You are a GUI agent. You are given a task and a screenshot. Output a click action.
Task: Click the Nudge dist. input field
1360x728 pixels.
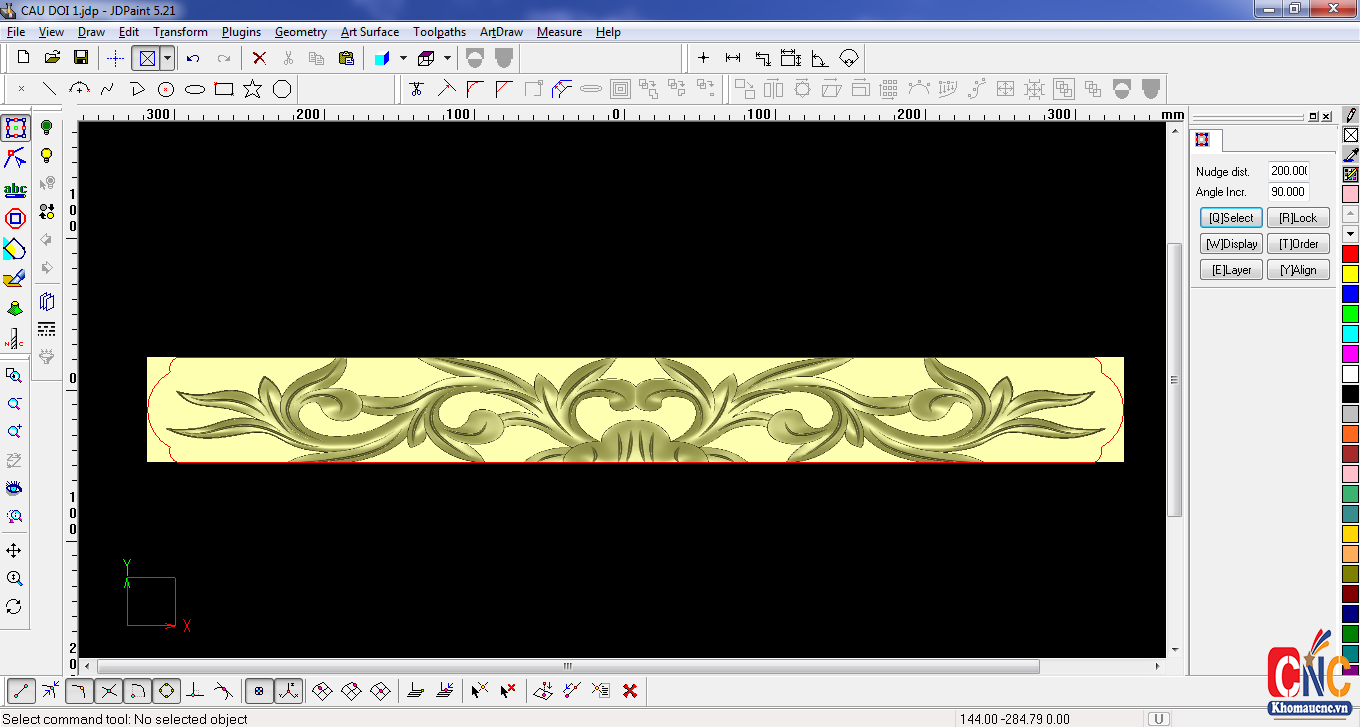click(x=1288, y=171)
